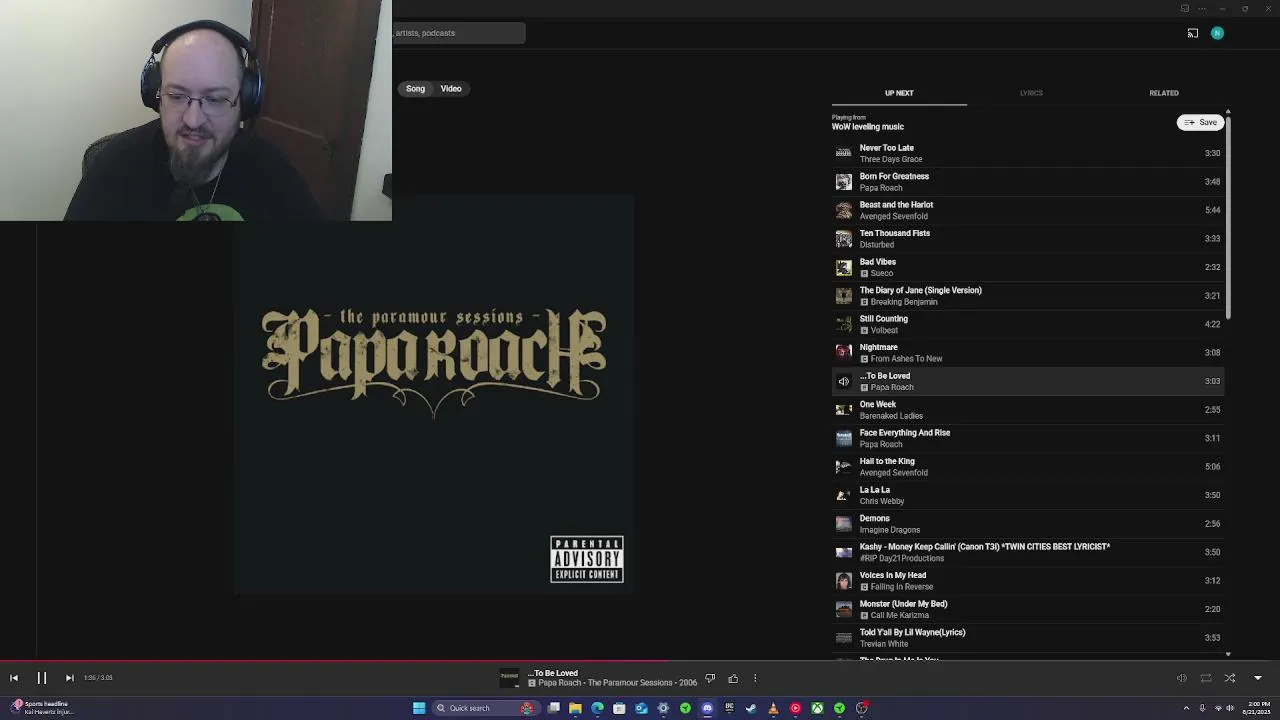This screenshot has width=1280, height=720.
Task: Open Microsoft Edge from the taskbar
Action: 597,708
